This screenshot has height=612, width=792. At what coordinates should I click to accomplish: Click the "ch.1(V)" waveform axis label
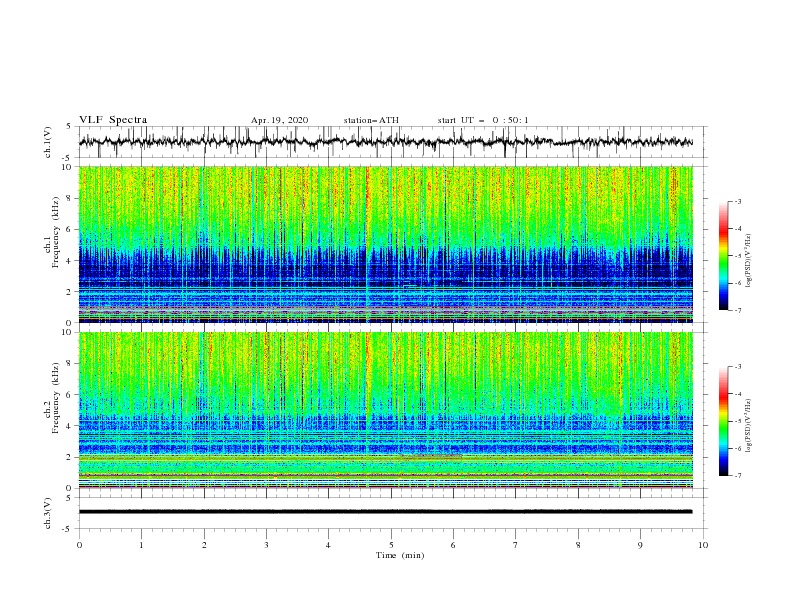(x=48, y=142)
